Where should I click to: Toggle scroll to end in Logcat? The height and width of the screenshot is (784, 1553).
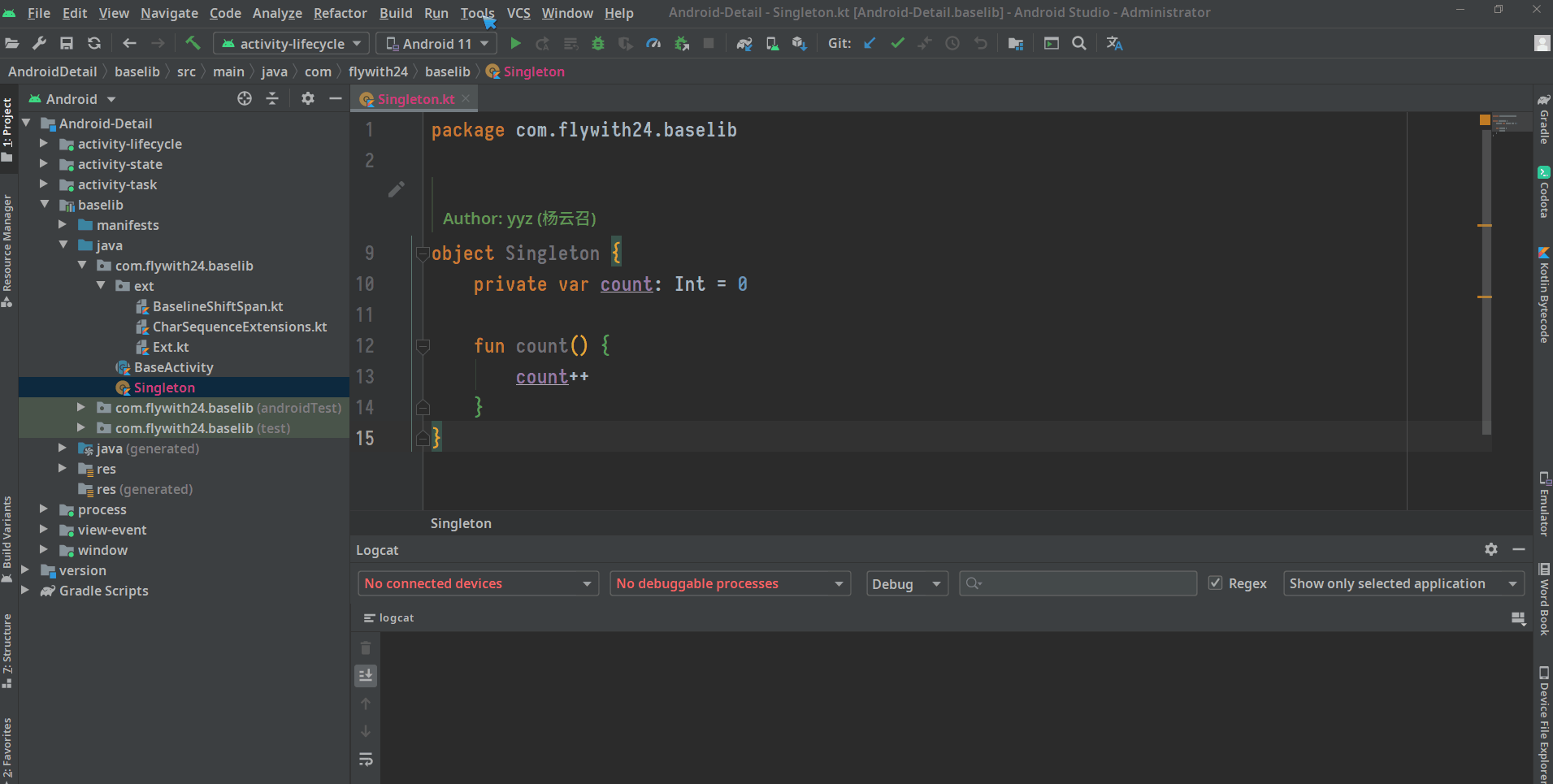(x=366, y=675)
